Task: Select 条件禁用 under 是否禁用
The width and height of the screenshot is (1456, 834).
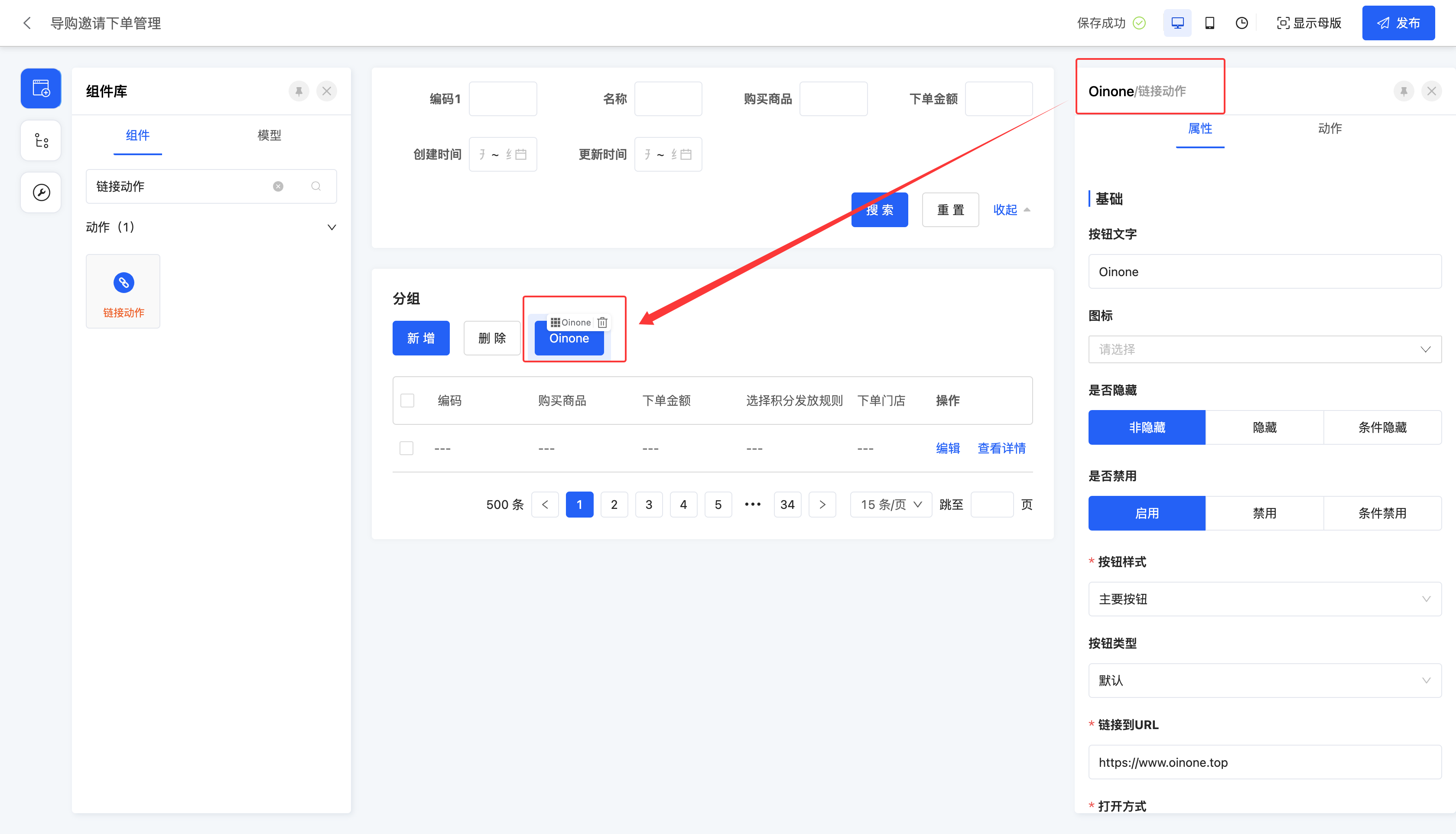Action: coord(1382,513)
